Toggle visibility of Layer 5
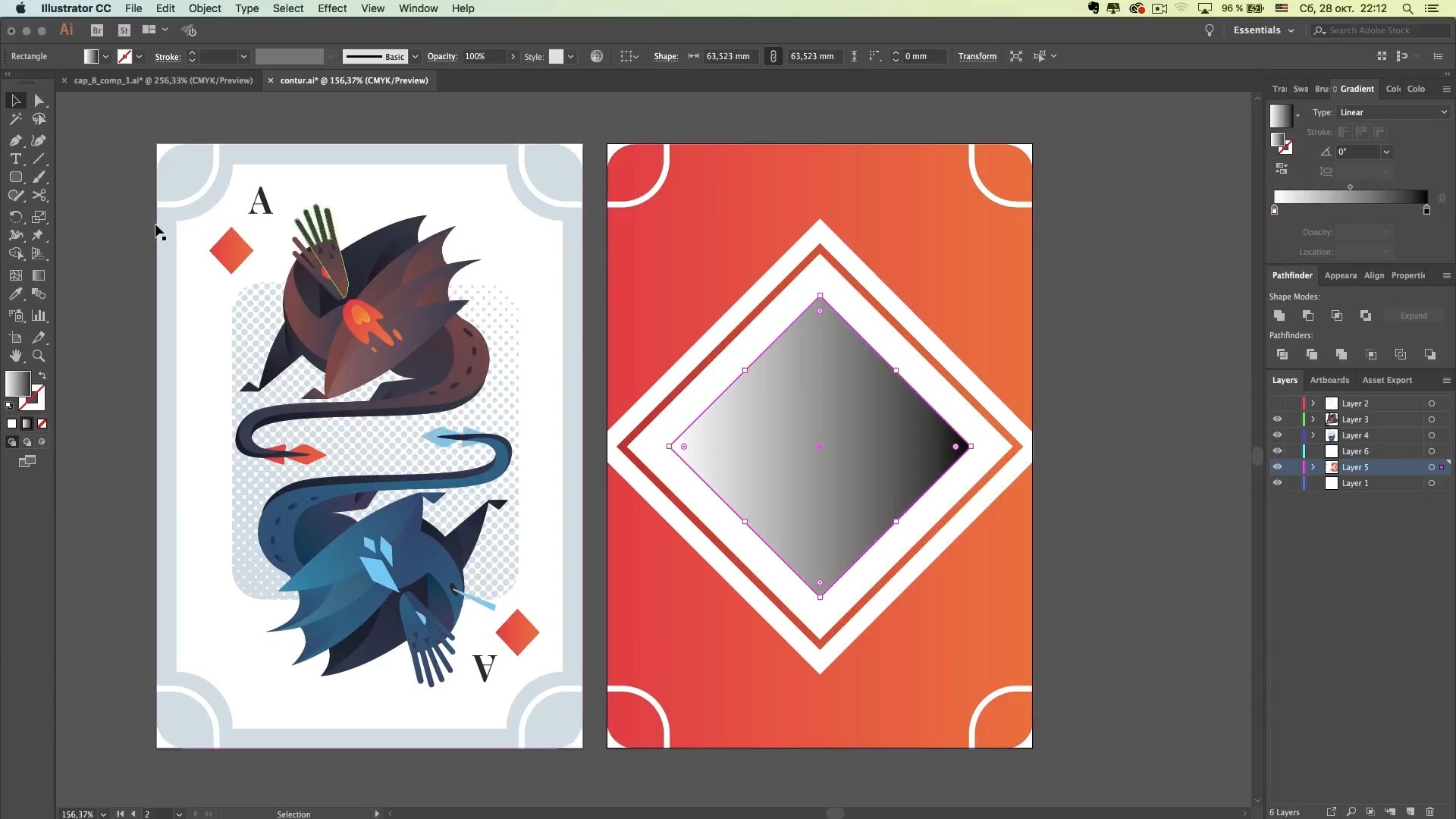The image size is (1456, 819). (x=1277, y=467)
